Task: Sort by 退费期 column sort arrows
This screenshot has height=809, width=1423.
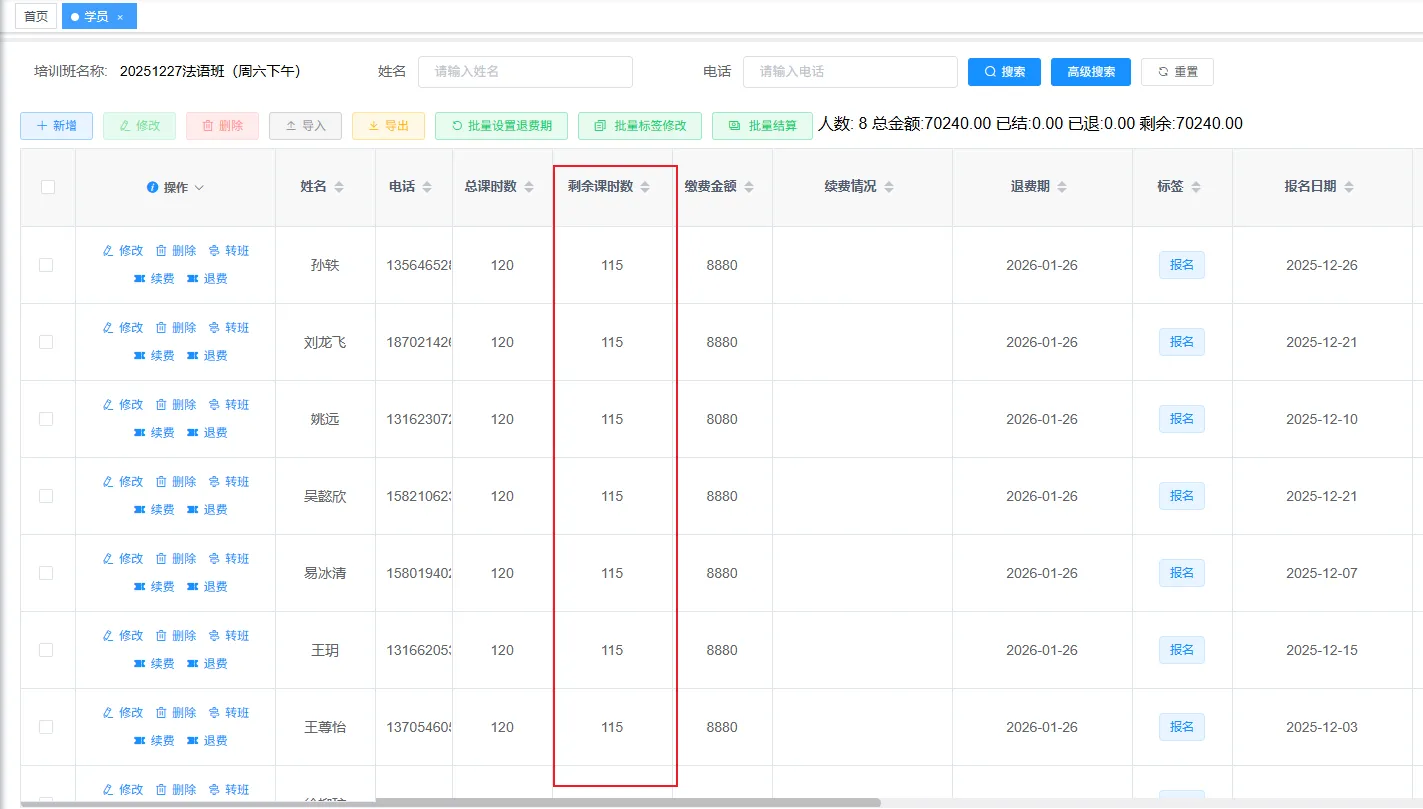Action: click(x=1062, y=187)
